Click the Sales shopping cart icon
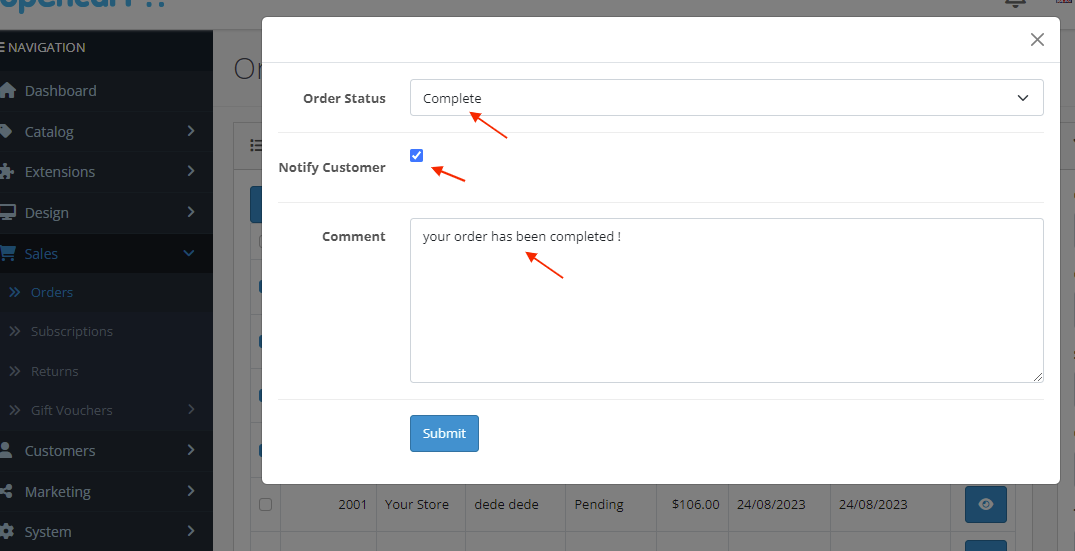The width and height of the screenshot is (1075, 551). 7,254
